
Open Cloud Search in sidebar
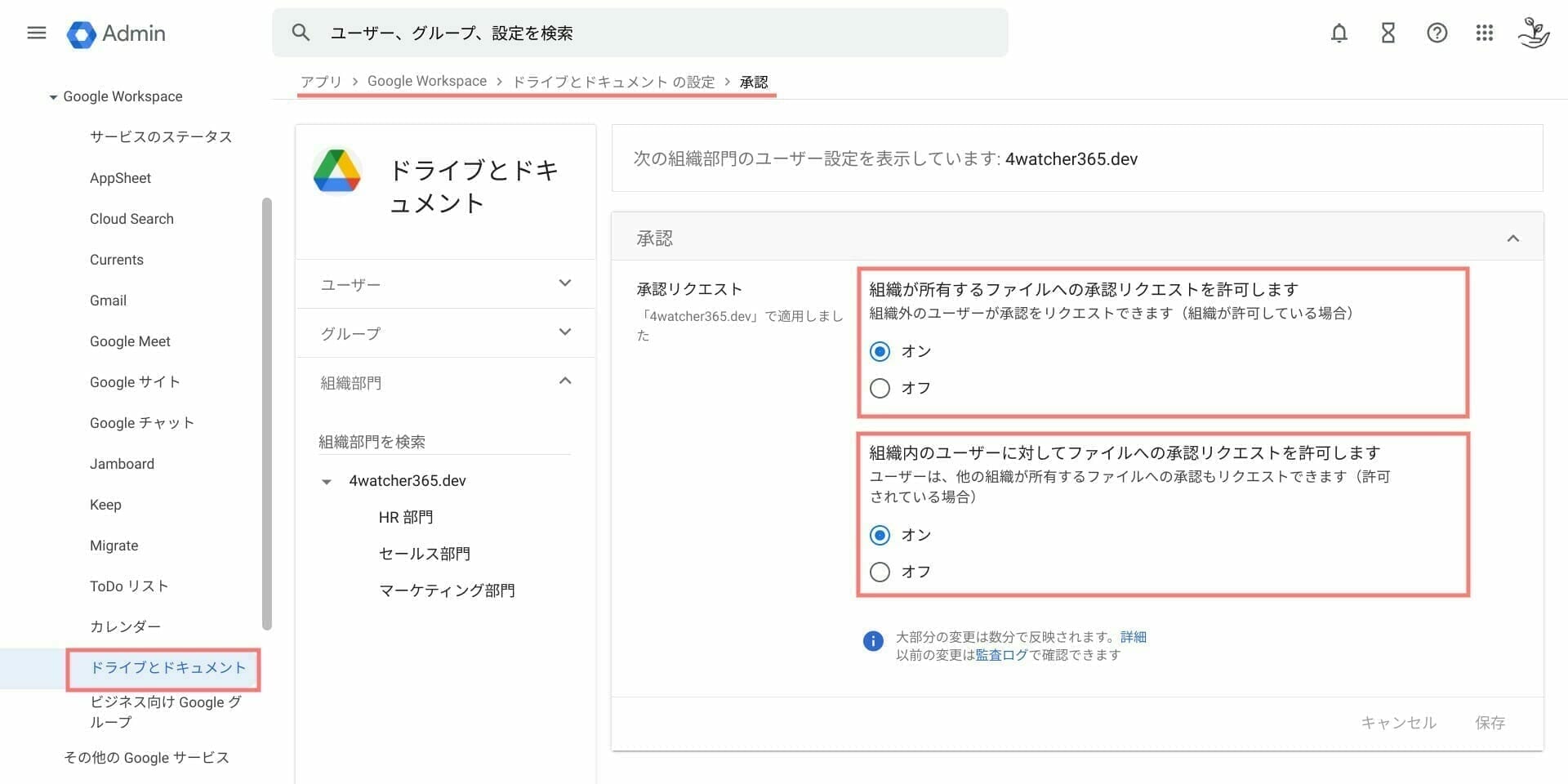tap(131, 219)
